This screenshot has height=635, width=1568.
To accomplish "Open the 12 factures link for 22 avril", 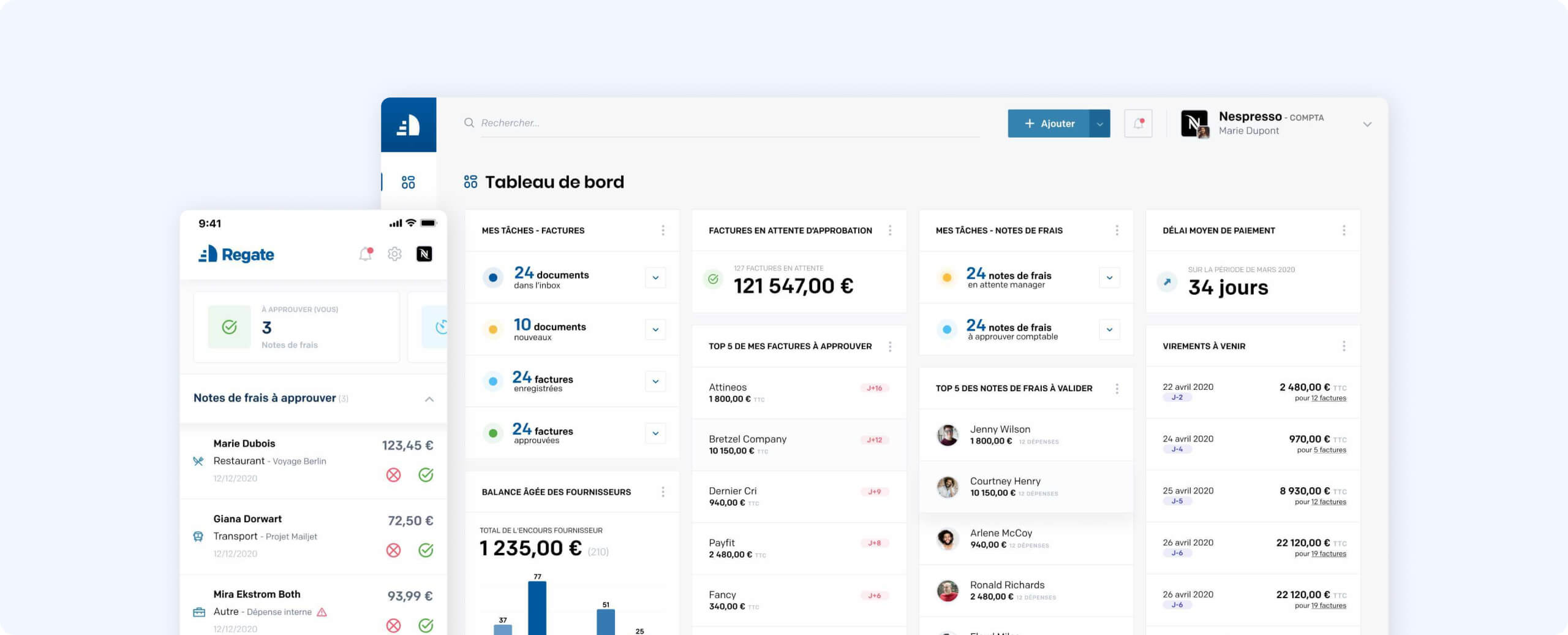I will [x=1329, y=398].
